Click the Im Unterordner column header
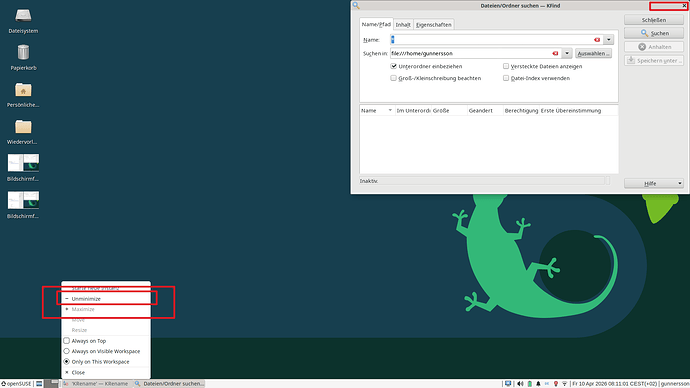Viewport: 690px width, 388px height. click(x=413, y=110)
